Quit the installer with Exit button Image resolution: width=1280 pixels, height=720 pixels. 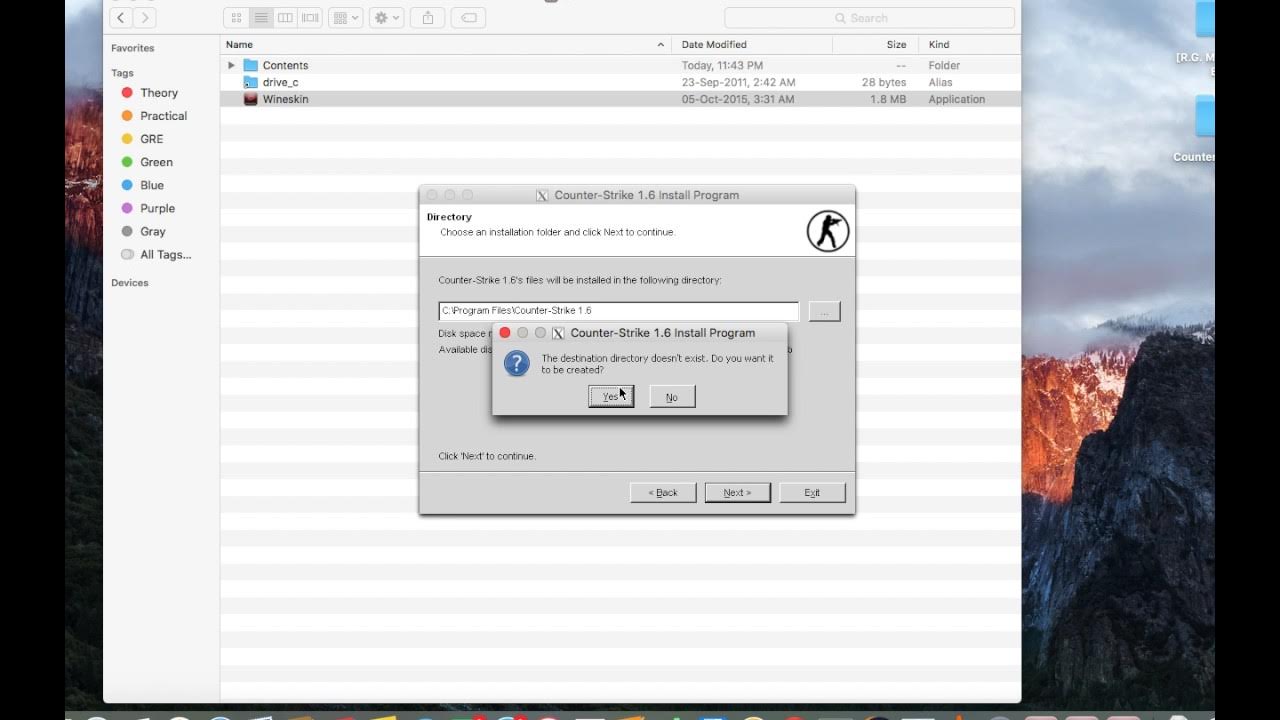click(812, 492)
